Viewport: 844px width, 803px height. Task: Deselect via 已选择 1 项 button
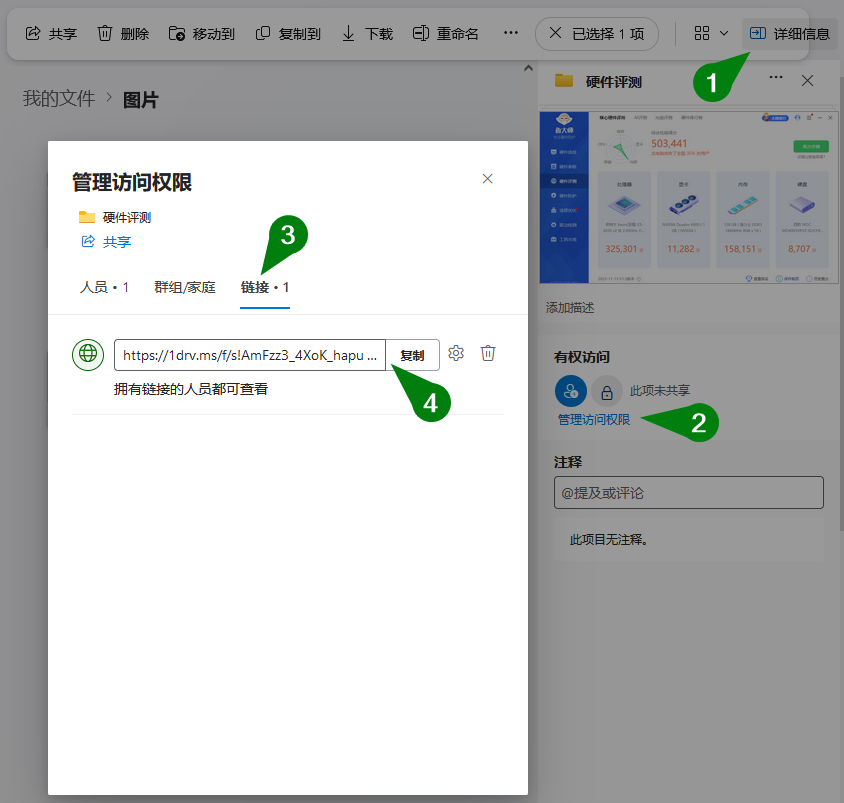click(597, 33)
